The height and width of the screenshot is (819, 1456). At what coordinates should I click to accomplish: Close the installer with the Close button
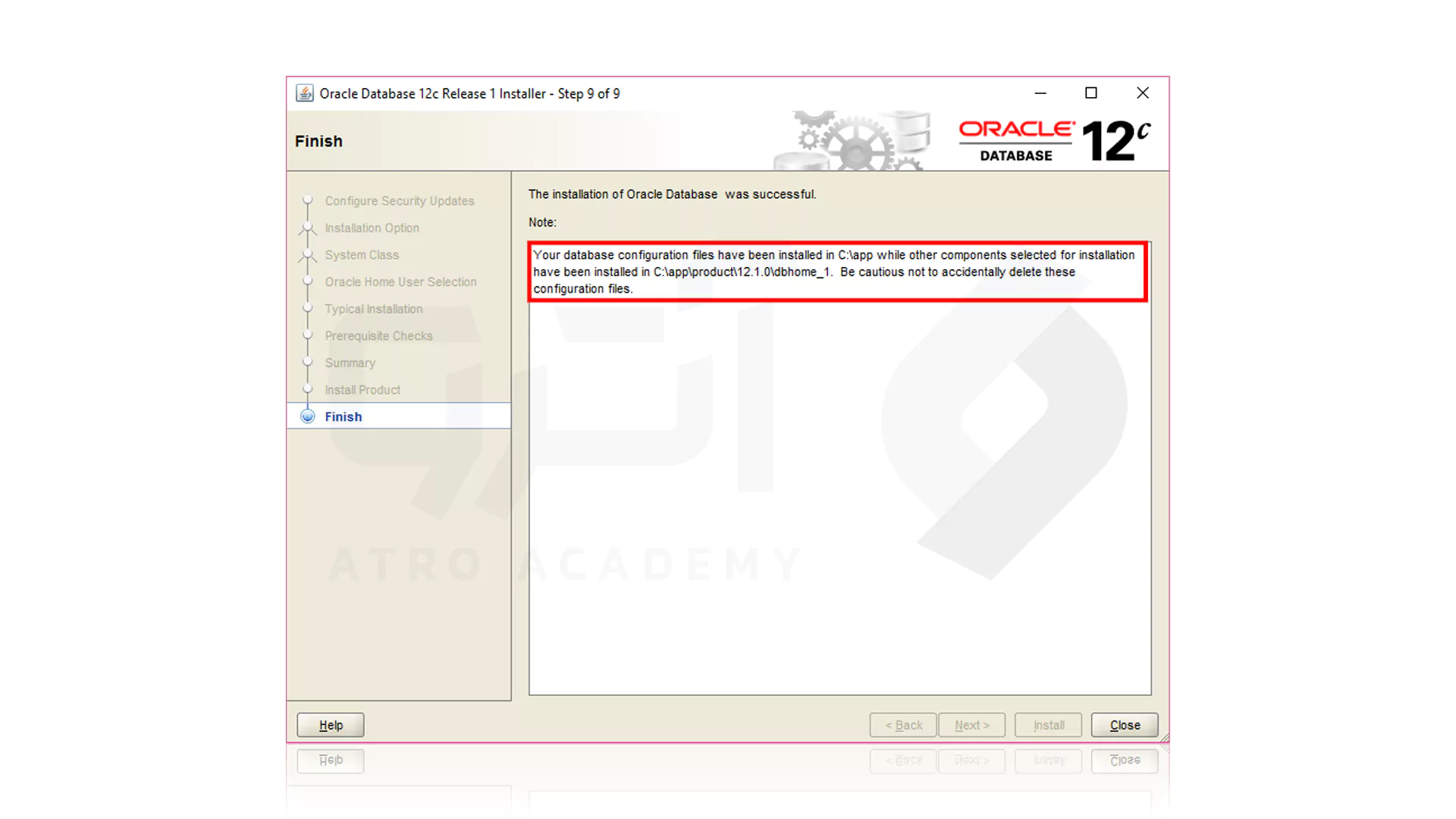point(1124,724)
